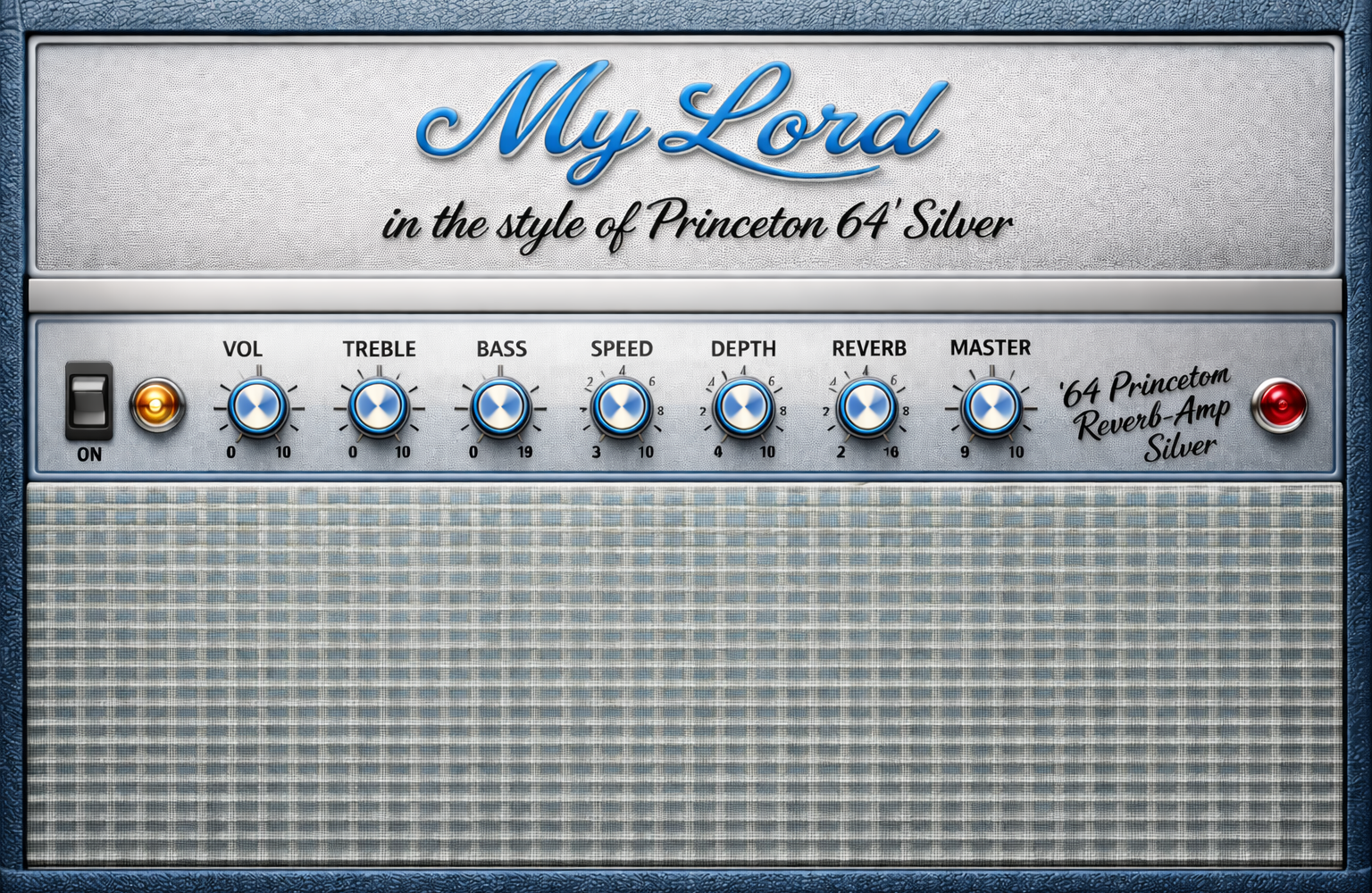
Task: Select the tremolo DEPTH knob
Action: pyautogui.click(x=743, y=407)
